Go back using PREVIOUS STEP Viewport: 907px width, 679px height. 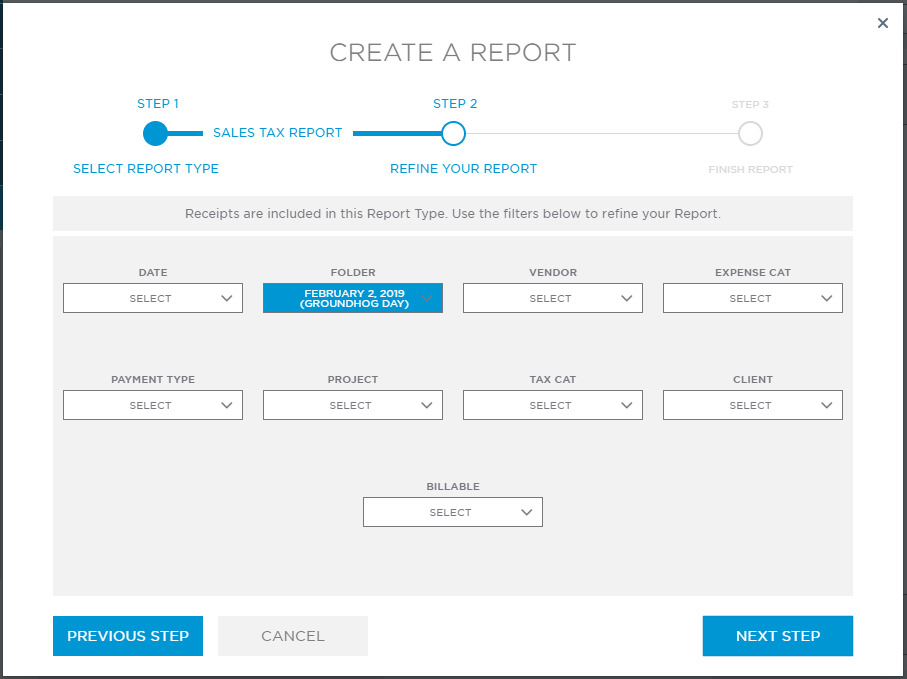127,636
